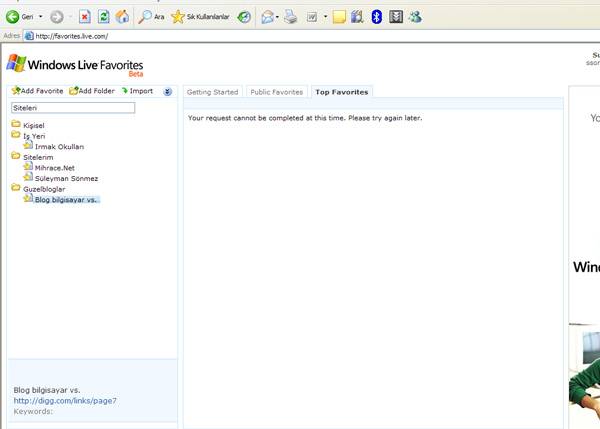
Task: Click the Add Folder button
Action: tap(91, 91)
